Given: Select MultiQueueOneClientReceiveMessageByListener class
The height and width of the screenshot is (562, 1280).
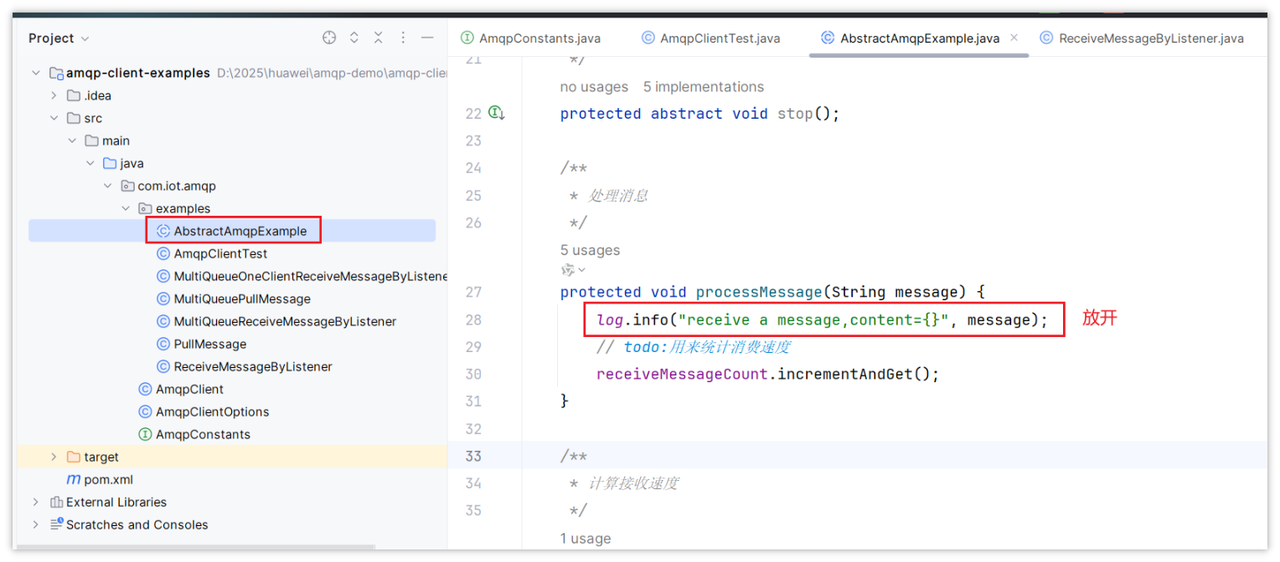Looking at the screenshot, I should point(310,276).
